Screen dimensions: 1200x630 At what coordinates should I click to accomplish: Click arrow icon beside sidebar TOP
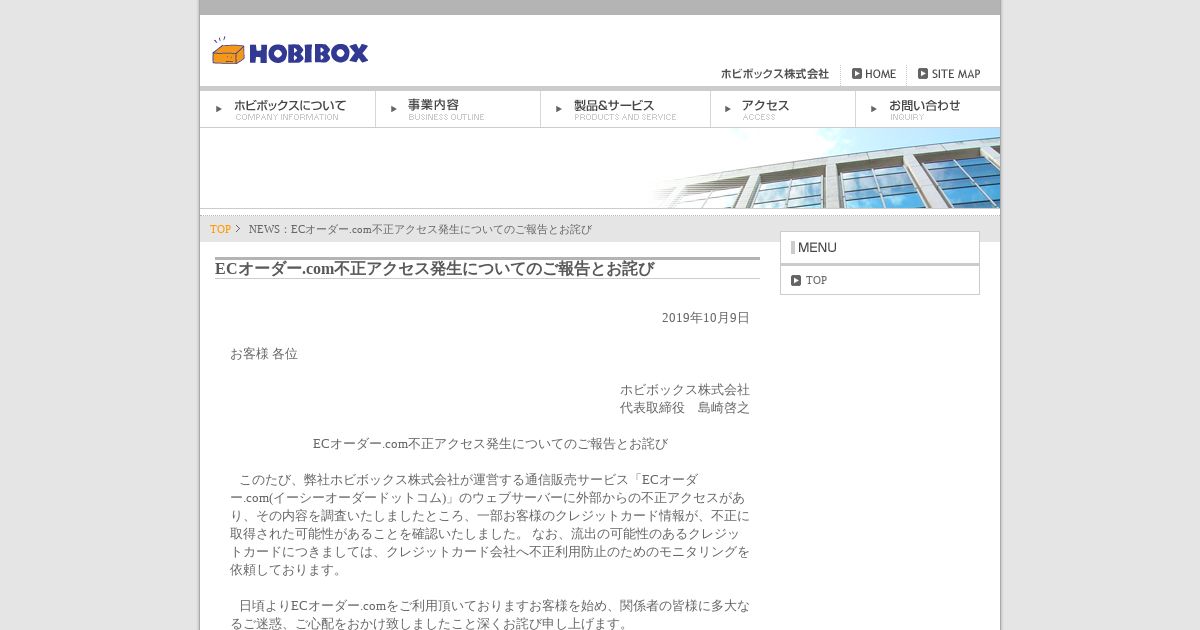pyautogui.click(x=796, y=280)
